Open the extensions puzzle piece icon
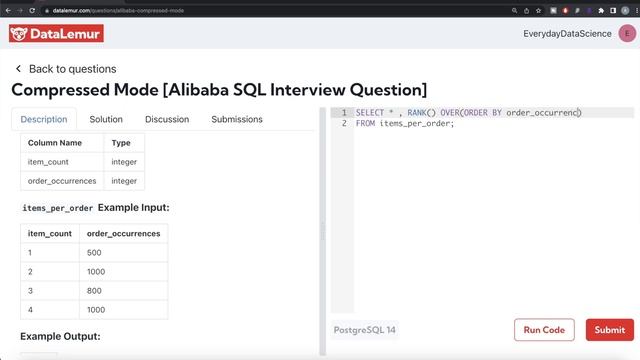The image size is (640, 360). [x=601, y=11]
